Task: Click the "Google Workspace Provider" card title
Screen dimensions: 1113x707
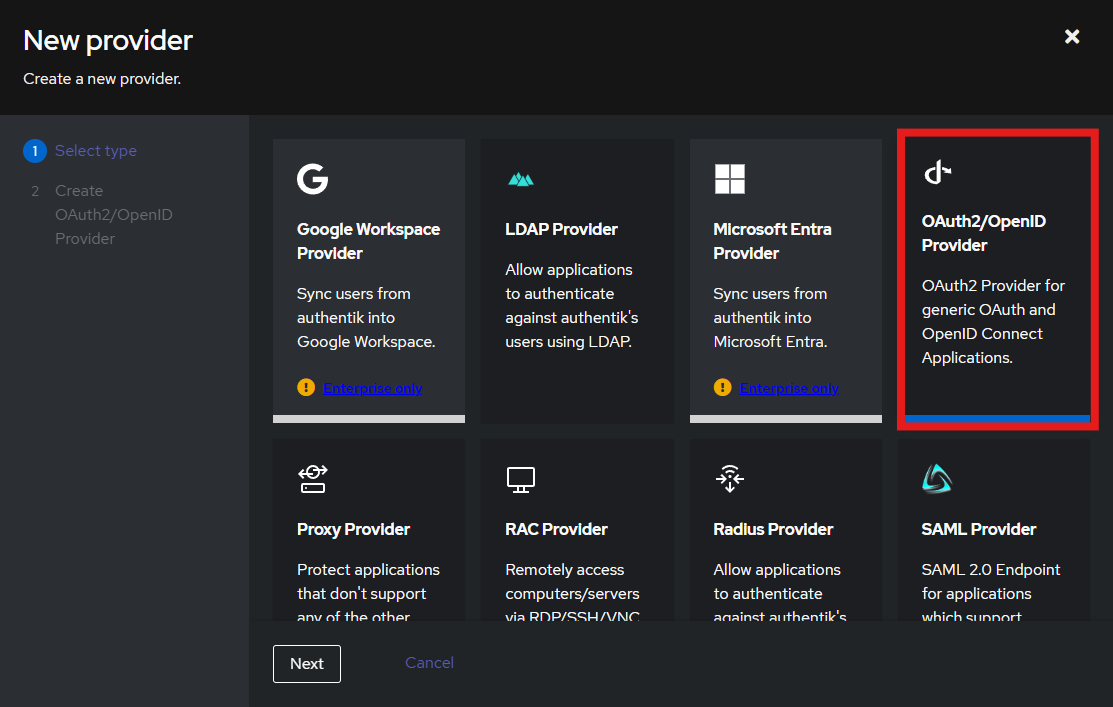Action: [x=368, y=241]
